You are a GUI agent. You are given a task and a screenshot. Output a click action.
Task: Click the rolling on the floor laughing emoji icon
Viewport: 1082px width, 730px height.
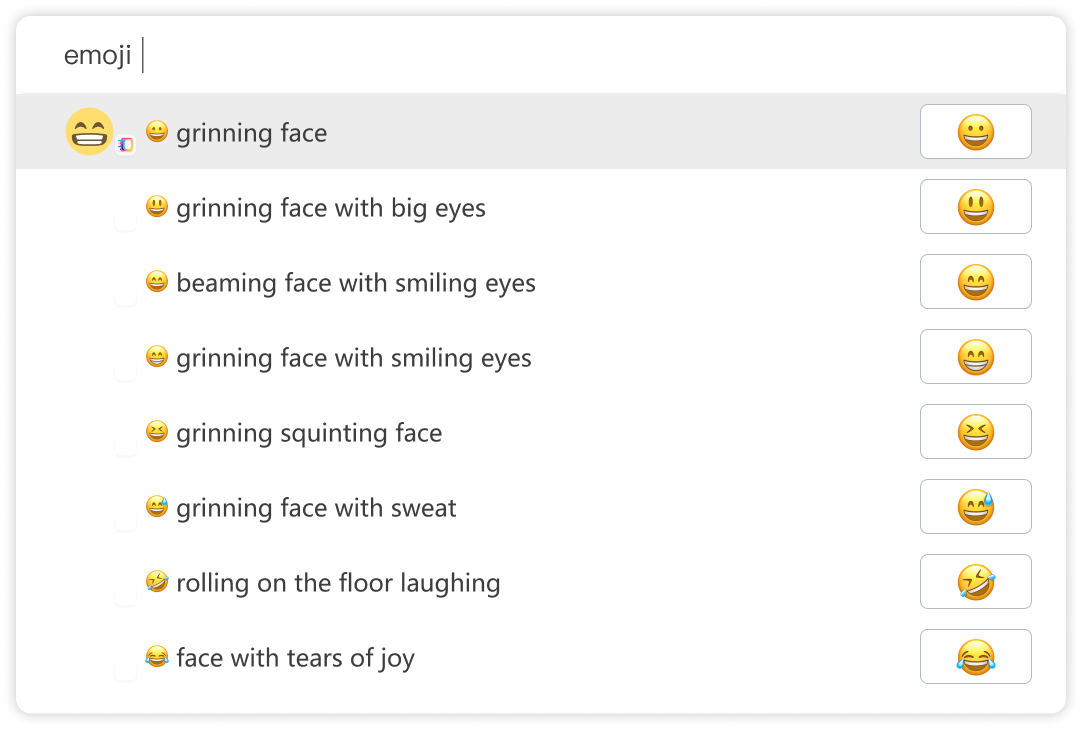pyautogui.click(x=157, y=581)
